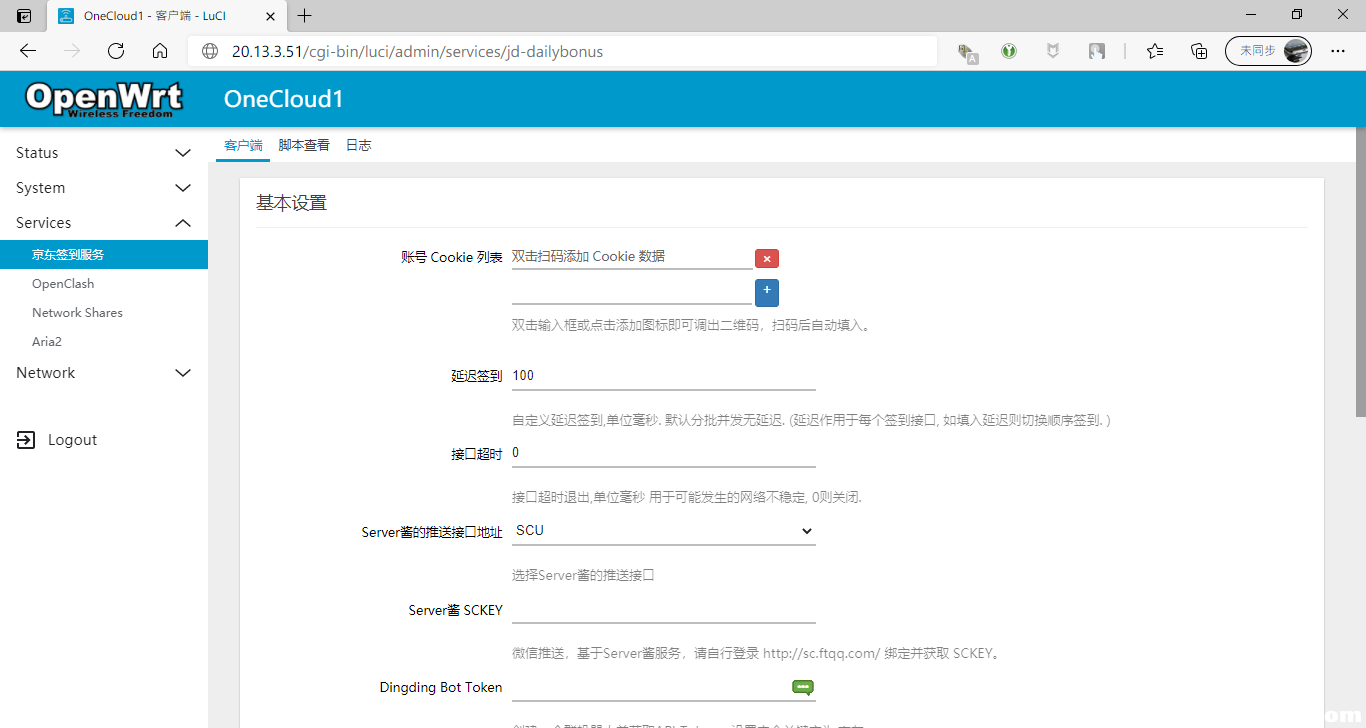Open browser favorites star icon

[x=1155, y=51]
